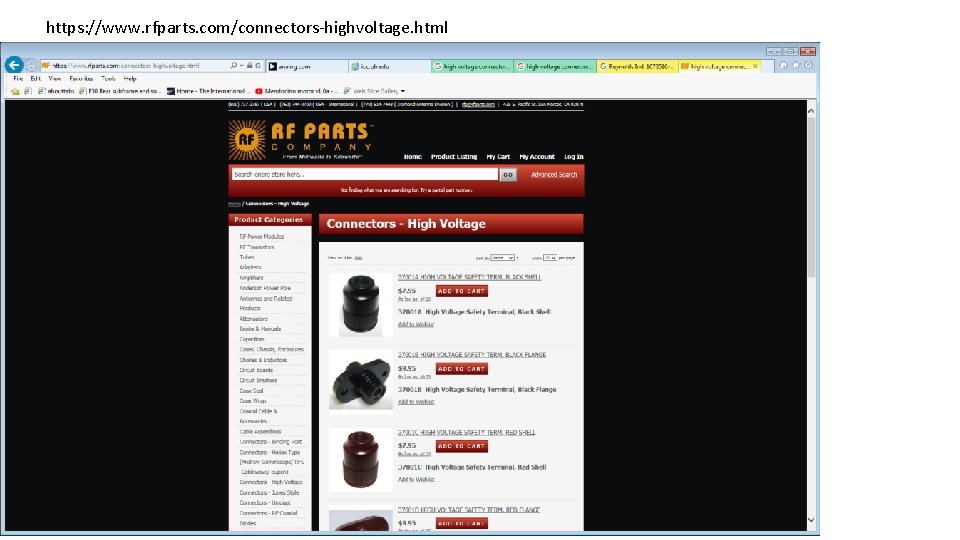Expand the Web Slice Gallery dropdown

point(402,91)
